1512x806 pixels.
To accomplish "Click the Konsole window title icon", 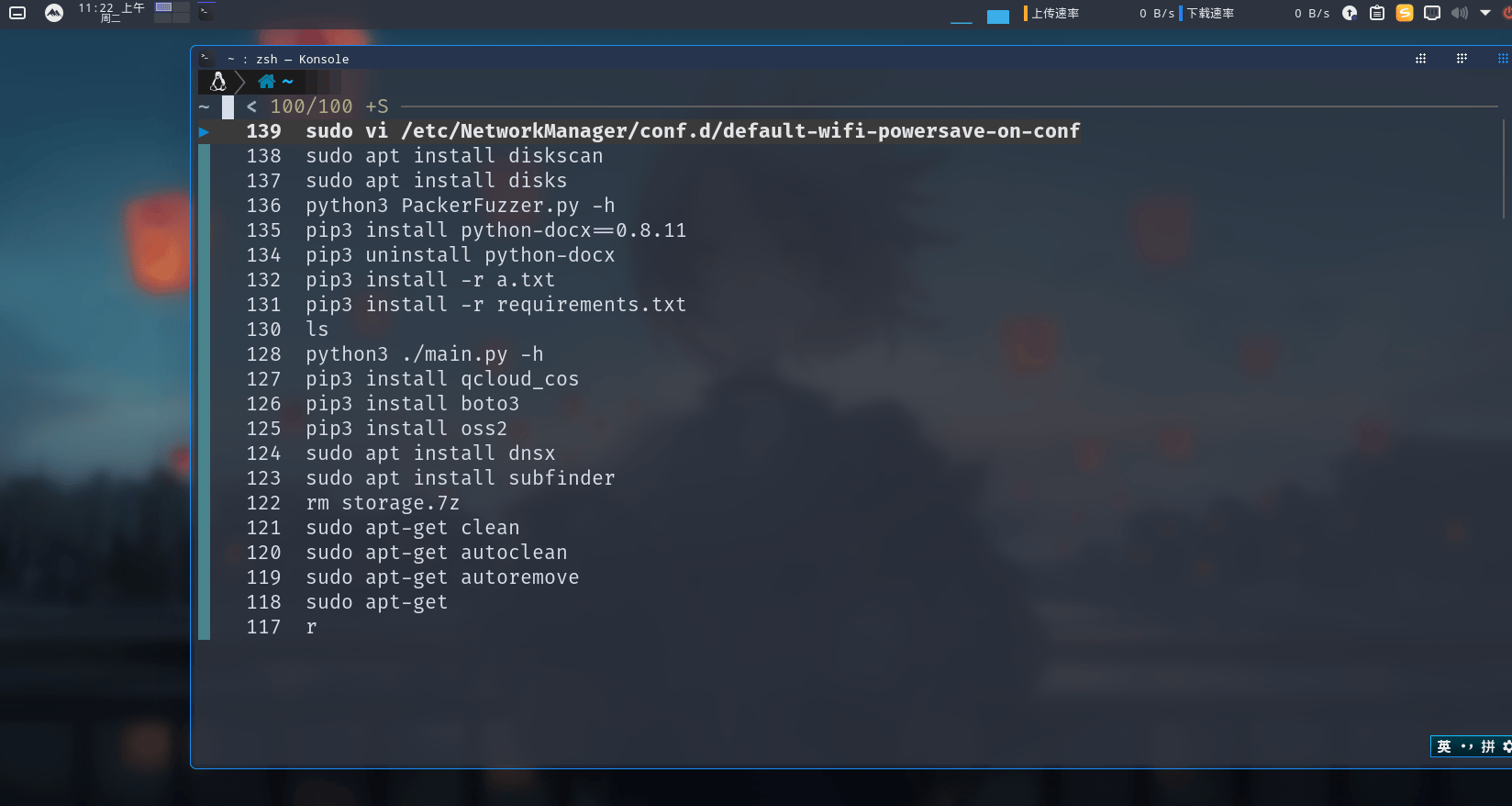I will coord(206,58).
